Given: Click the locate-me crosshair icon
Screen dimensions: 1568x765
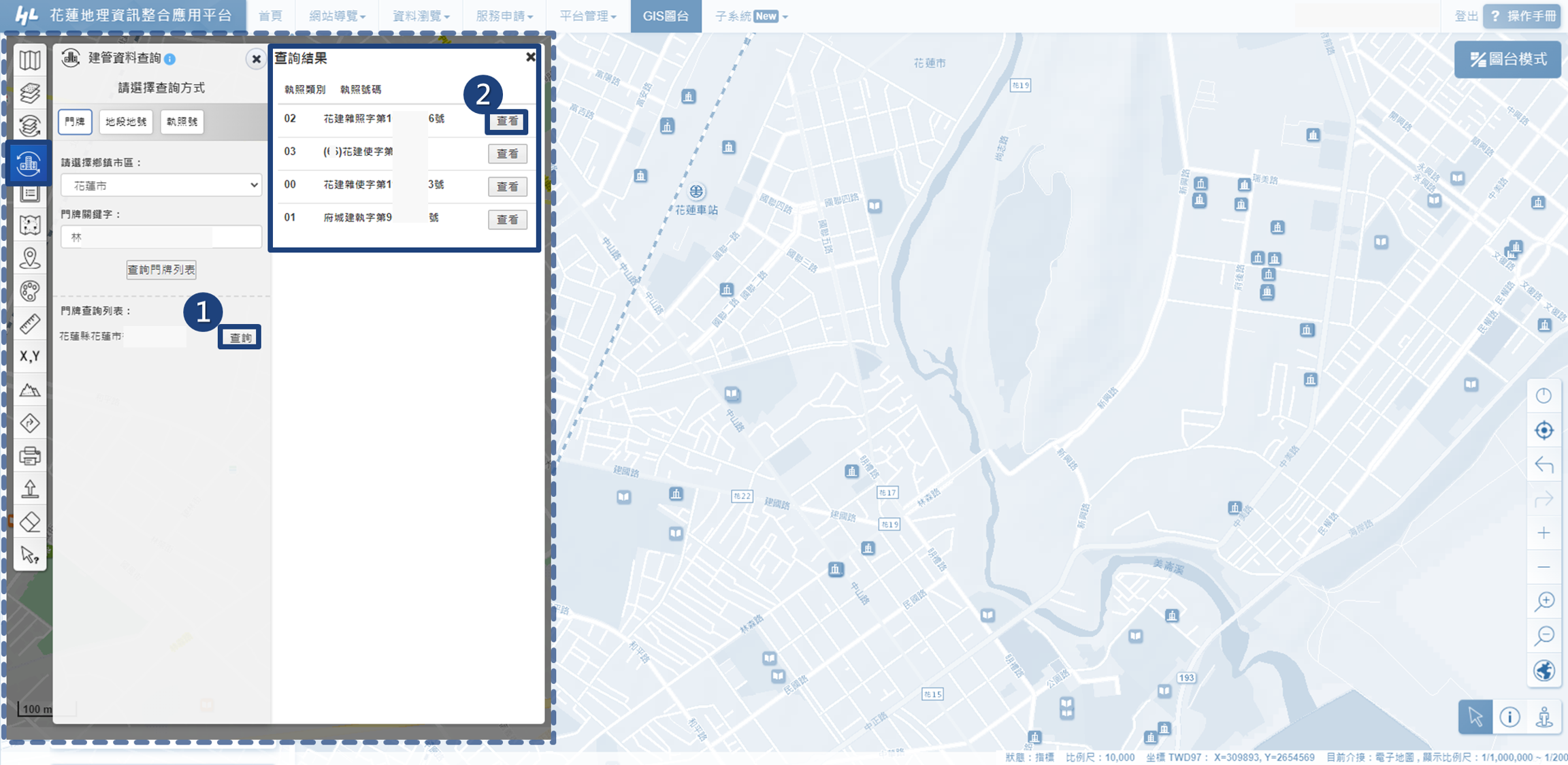Looking at the screenshot, I should tap(1543, 430).
